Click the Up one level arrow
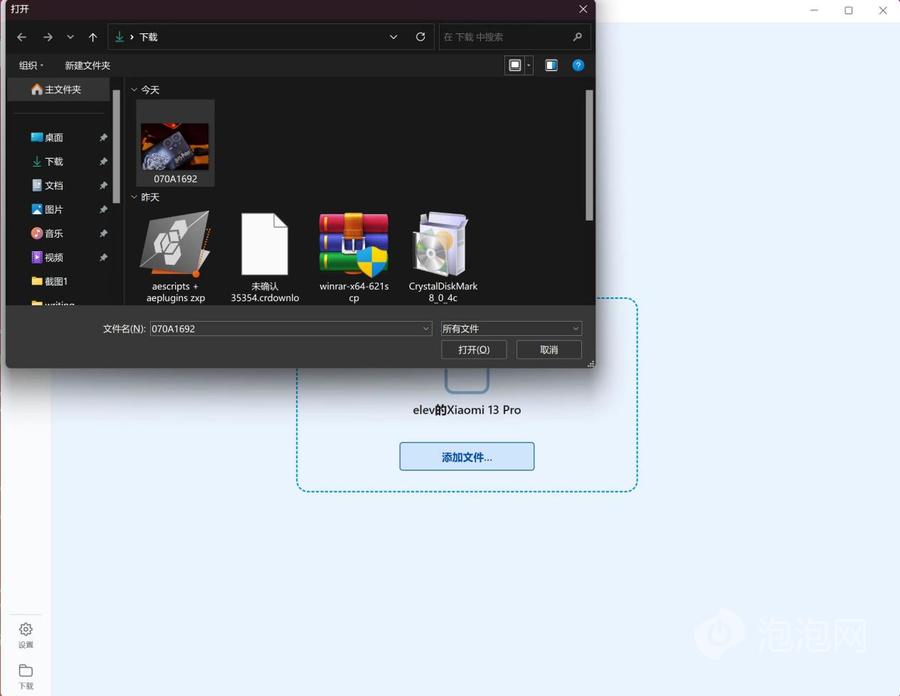The image size is (900, 696). click(93, 37)
